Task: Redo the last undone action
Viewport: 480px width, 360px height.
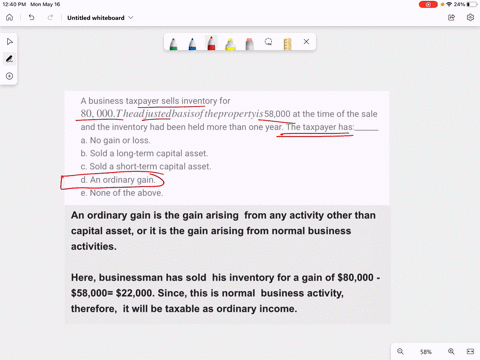Action: coord(50,17)
